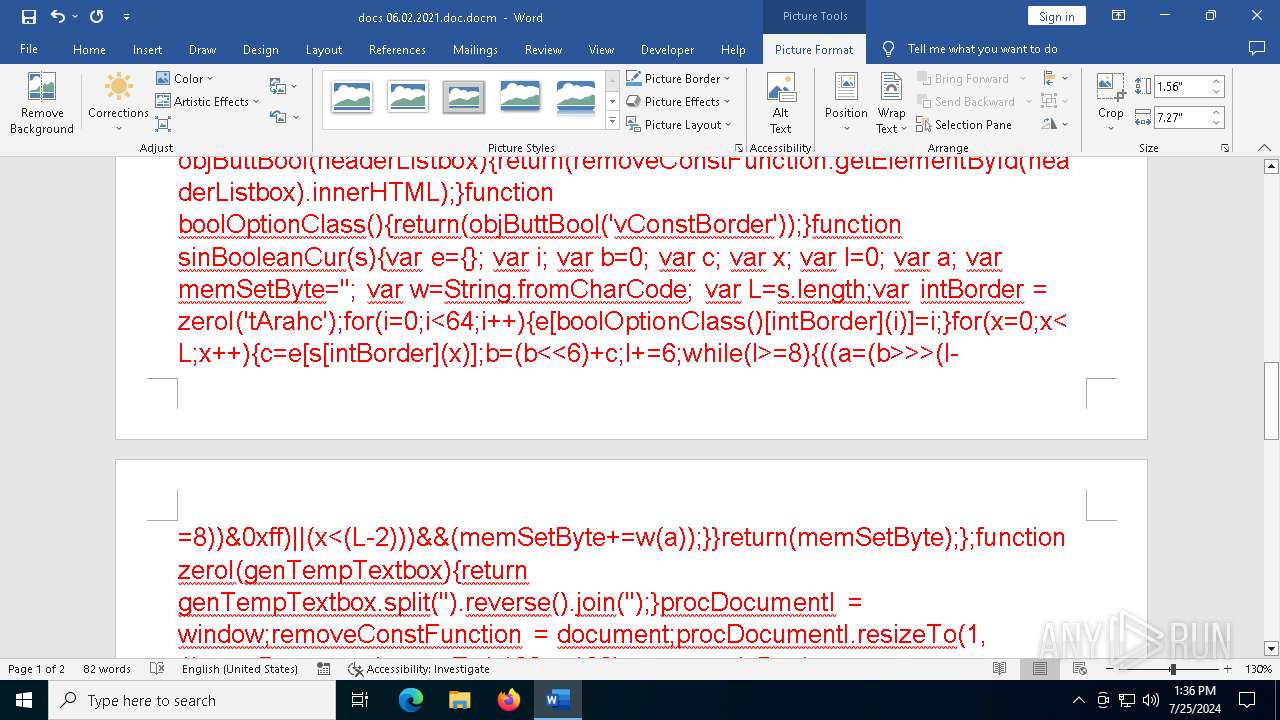Open the Corrections gallery

click(x=118, y=104)
